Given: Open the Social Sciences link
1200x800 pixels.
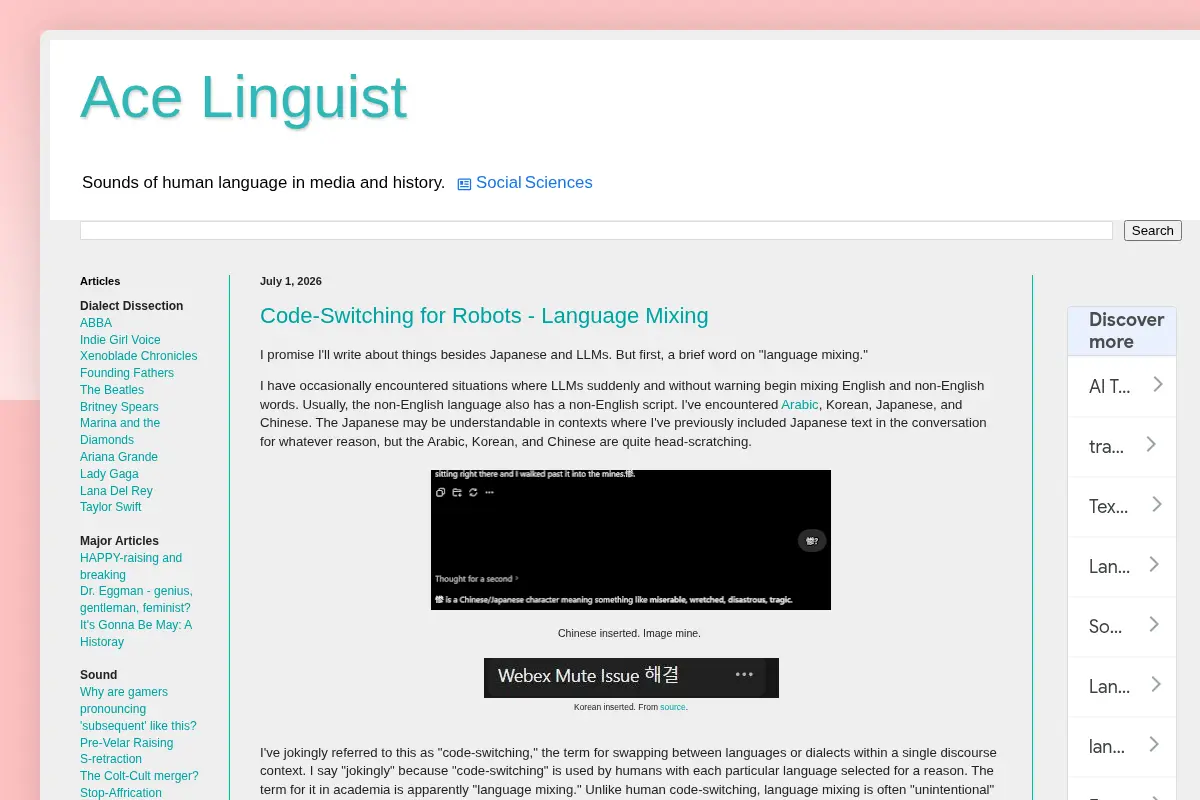Looking at the screenshot, I should point(534,183).
